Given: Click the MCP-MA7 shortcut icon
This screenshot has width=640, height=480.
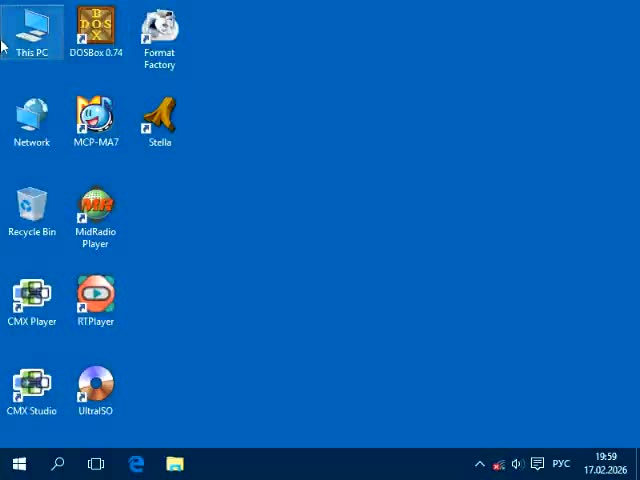Looking at the screenshot, I should [96, 118].
